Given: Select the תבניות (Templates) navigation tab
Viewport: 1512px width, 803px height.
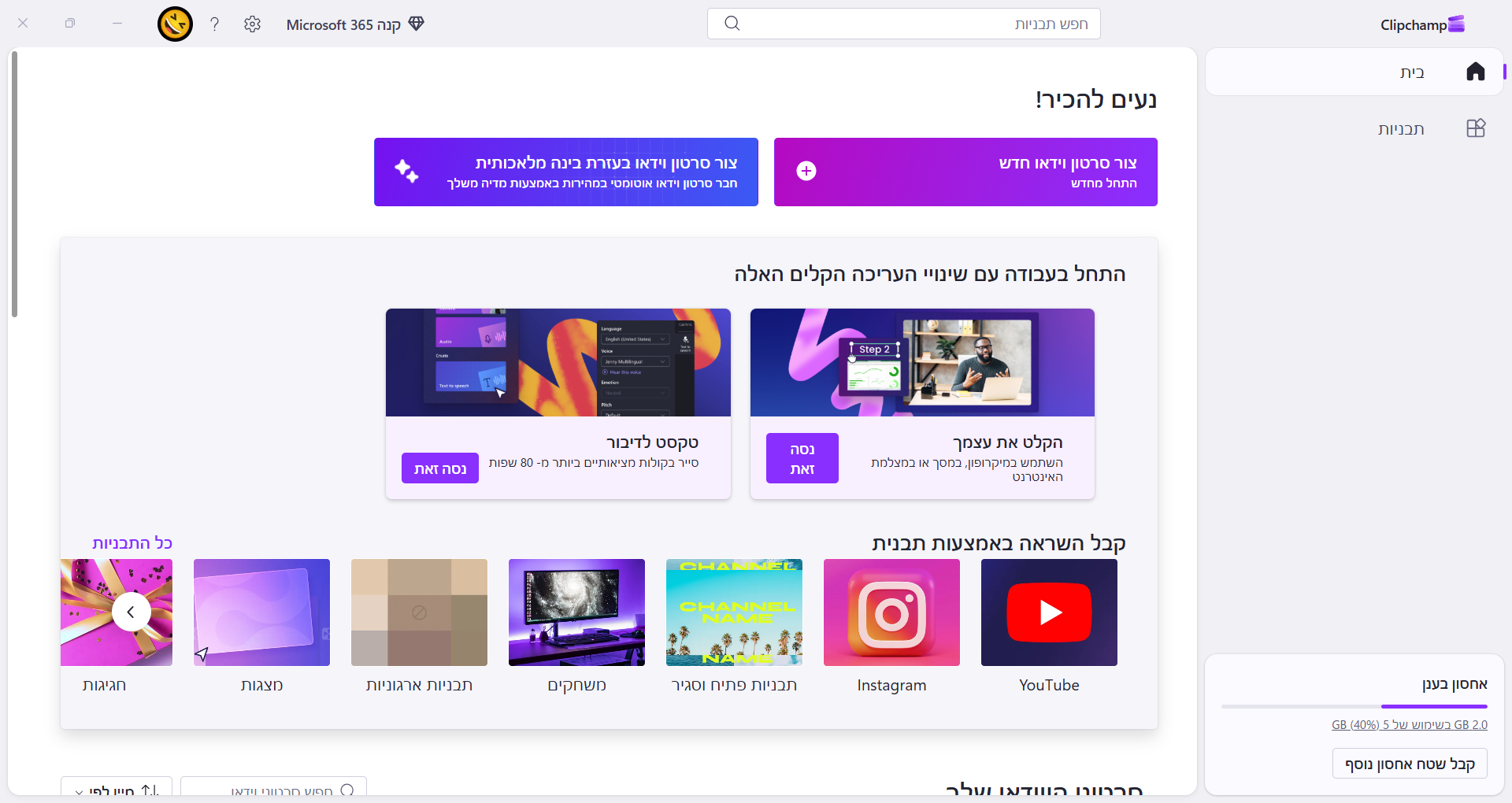Looking at the screenshot, I should pos(1400,129).
